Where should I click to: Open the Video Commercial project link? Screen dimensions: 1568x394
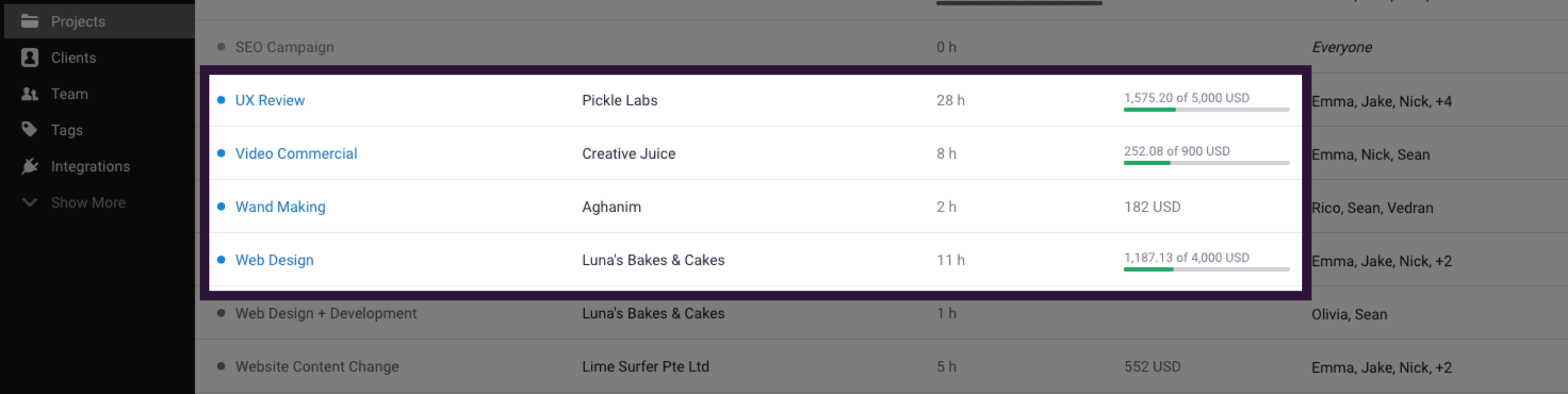(x=296, y=154)
